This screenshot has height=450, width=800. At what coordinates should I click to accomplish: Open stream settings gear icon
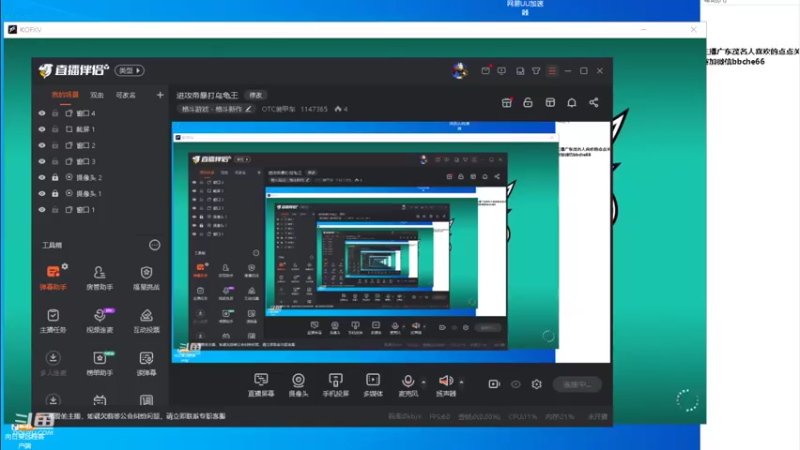tap(536, 384)
